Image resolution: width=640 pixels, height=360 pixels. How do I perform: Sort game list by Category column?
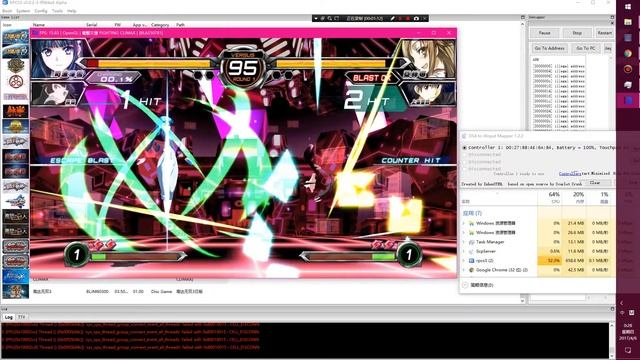click(x=160, y=25)
